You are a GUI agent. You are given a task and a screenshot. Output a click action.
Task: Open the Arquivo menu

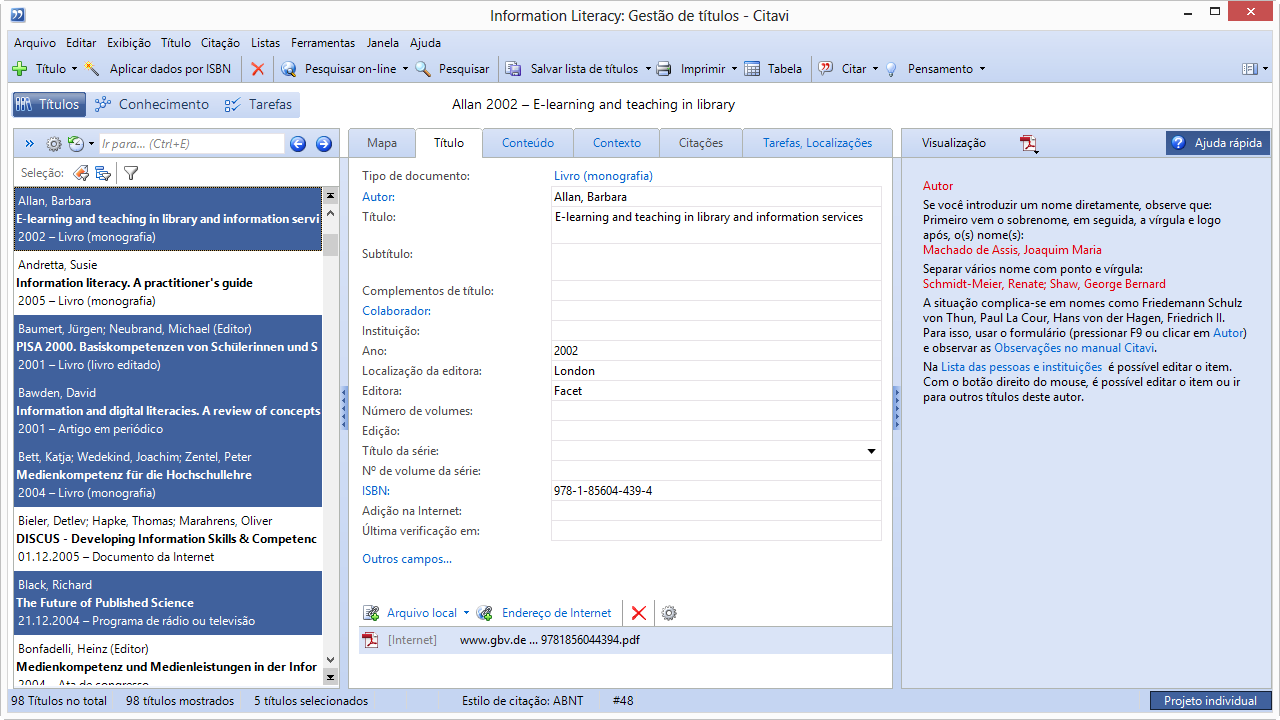coord(35,43)
